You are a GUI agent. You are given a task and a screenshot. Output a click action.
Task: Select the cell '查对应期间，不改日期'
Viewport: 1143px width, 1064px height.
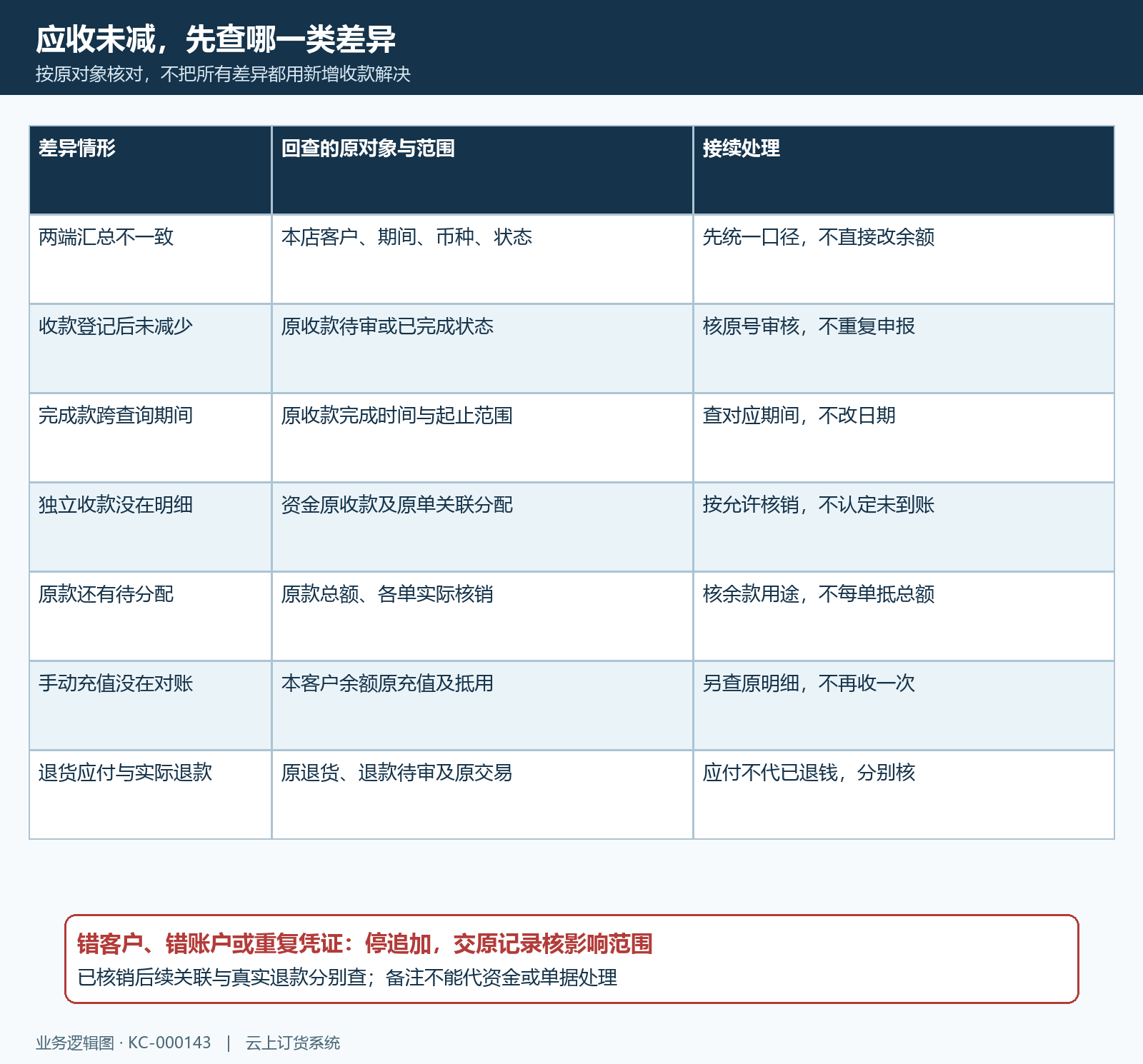(x=904, y=438)
